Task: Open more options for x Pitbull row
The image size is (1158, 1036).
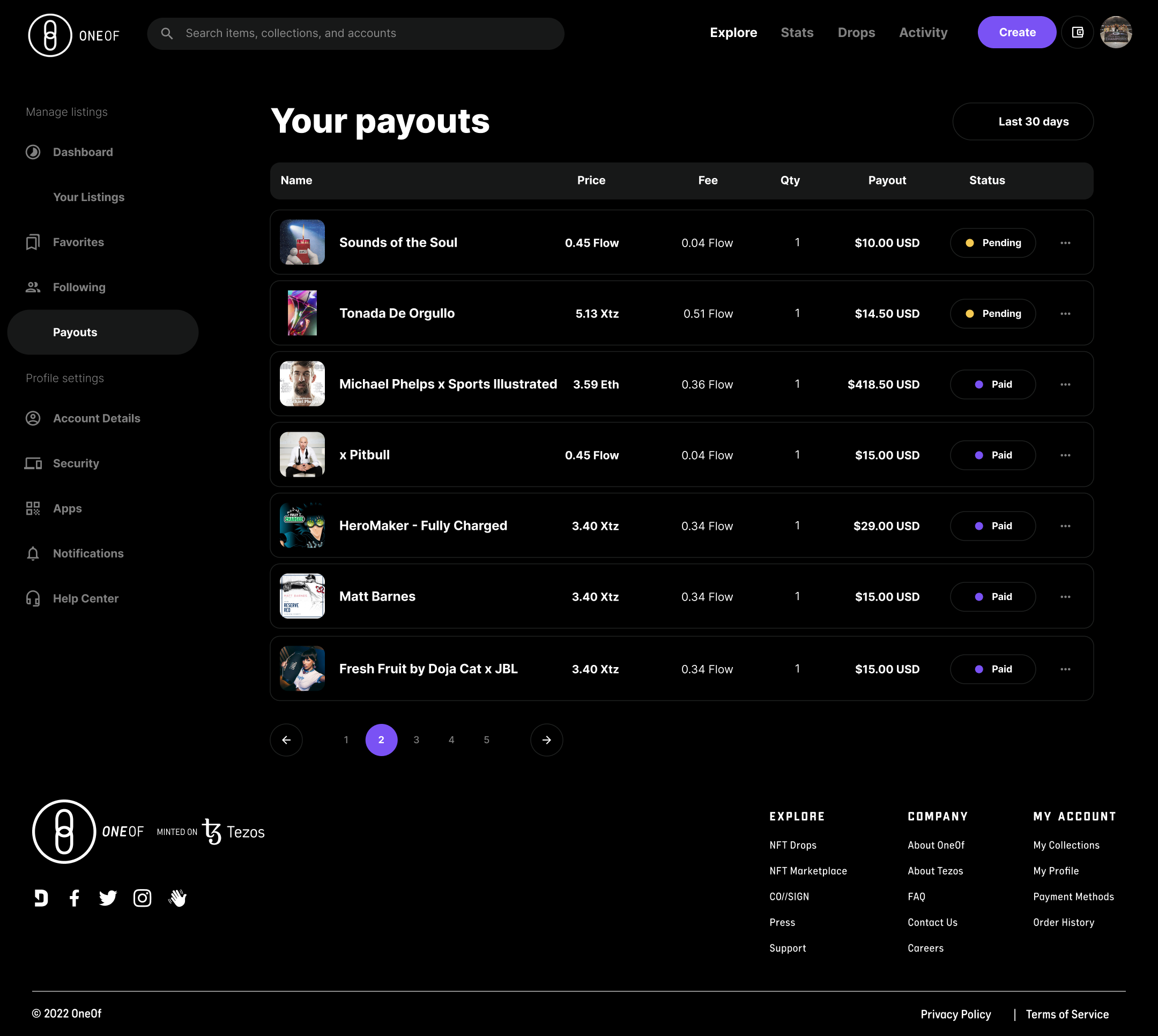Action: pos(1065,455)
